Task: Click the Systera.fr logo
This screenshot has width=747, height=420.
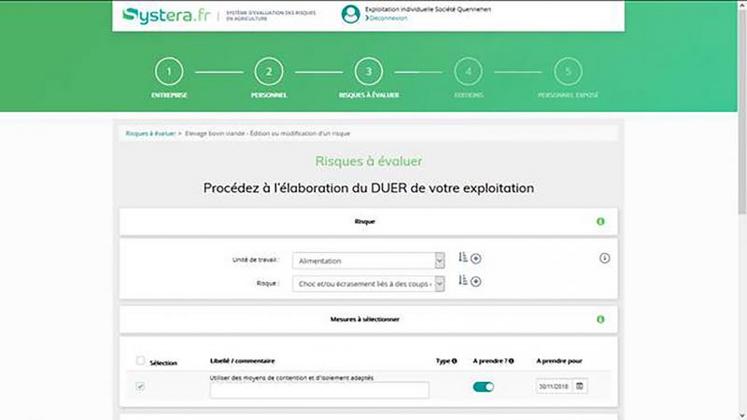Action: tap(160, 15)
